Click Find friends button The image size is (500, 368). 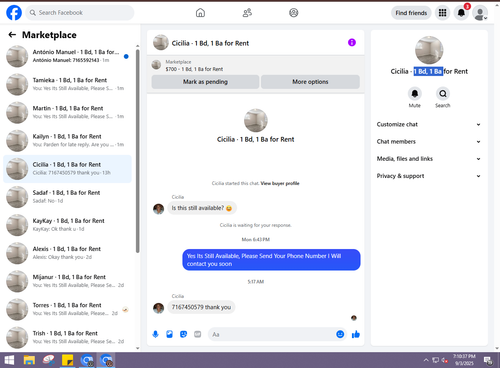[x=411, y=13]
